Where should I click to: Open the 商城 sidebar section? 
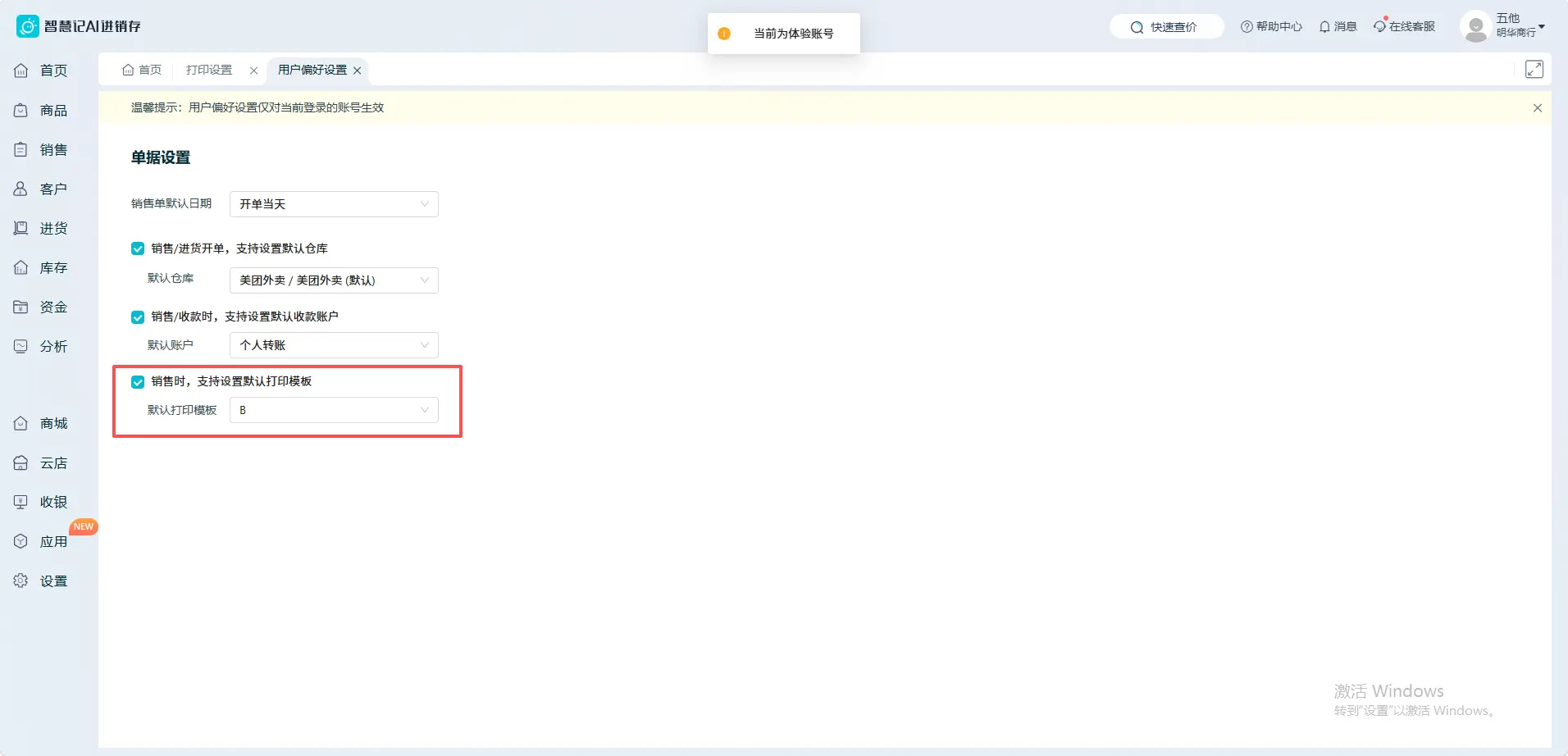41,423
